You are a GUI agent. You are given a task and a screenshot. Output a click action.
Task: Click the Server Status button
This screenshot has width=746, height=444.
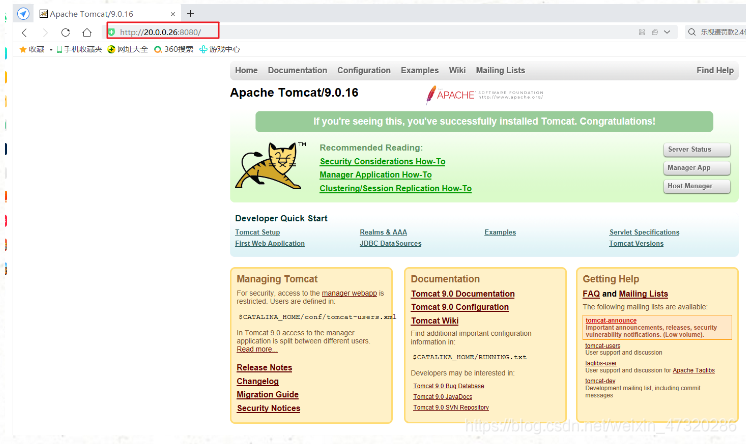pos(697,149)
